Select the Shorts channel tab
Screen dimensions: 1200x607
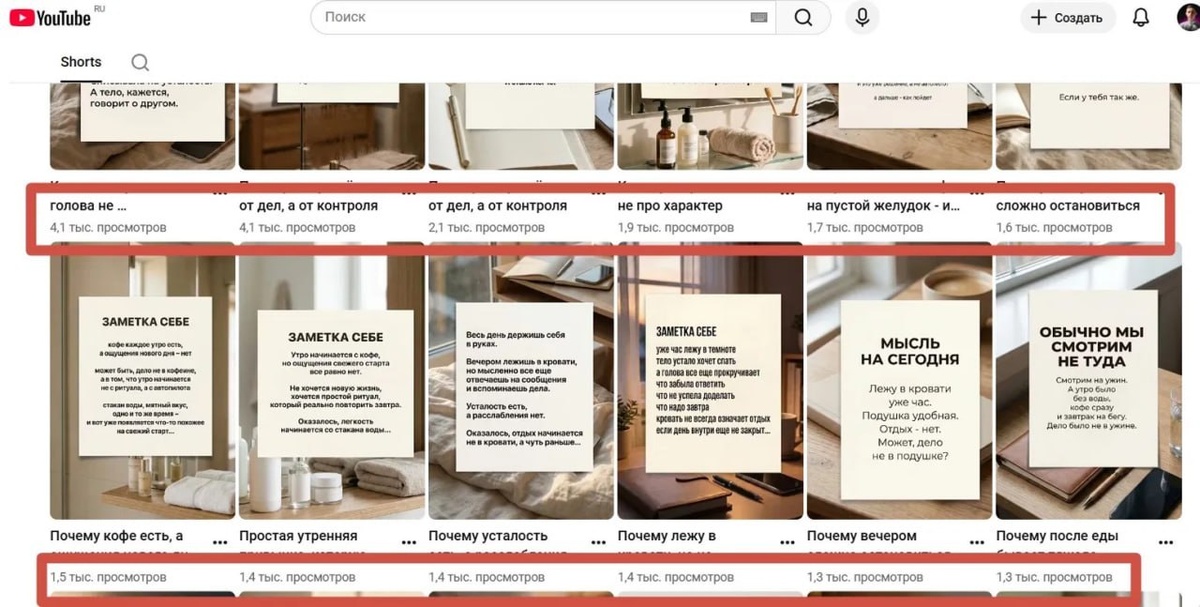(x=81, y=62)
